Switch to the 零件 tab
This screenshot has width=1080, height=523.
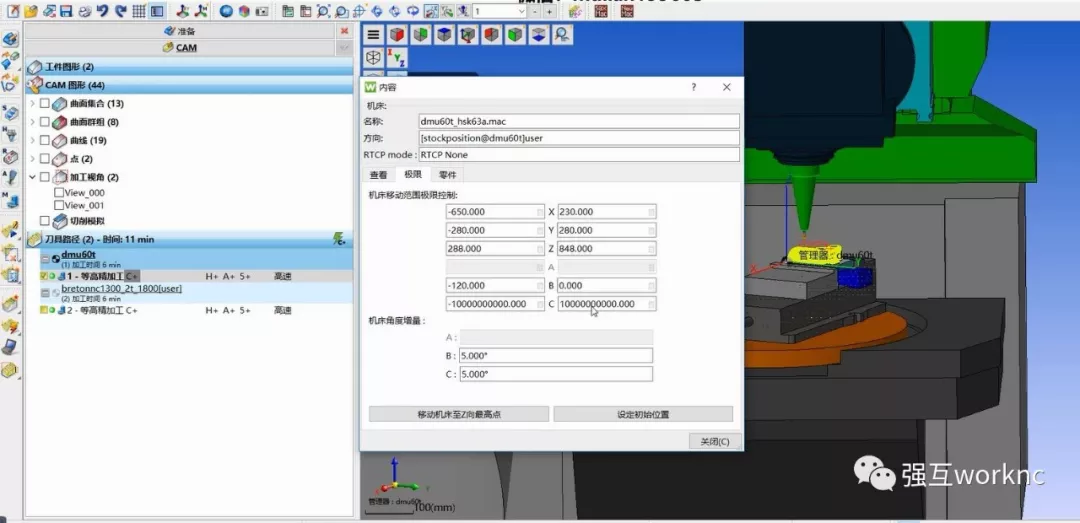(x=447, y=175)
